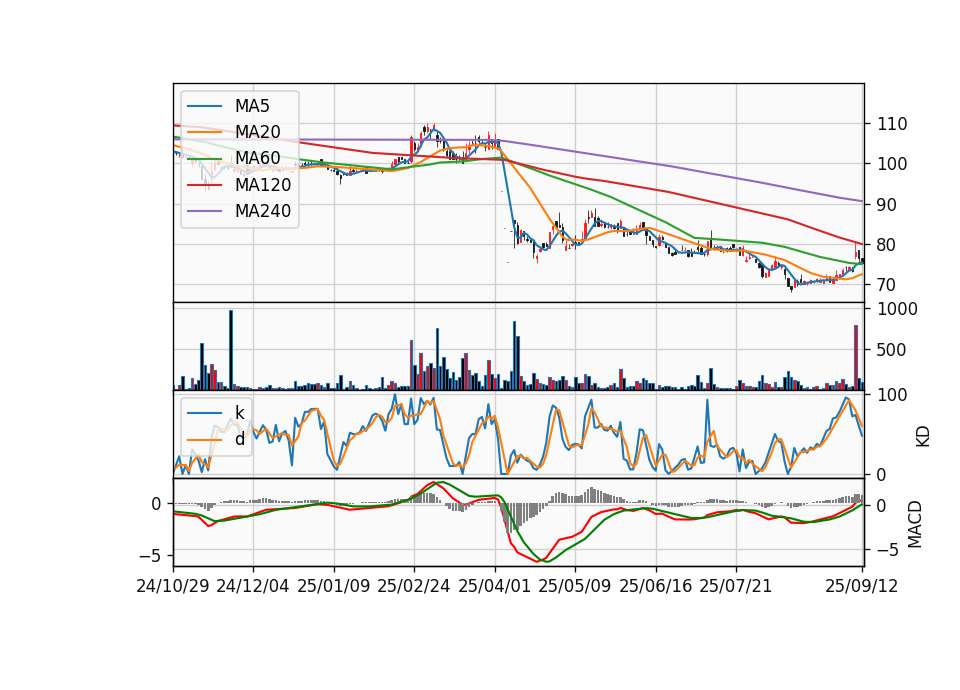The width and height of the screenshot is (960, 690).
Task: Click the 25/04/01 date label
Action: [x=494, y=586]
